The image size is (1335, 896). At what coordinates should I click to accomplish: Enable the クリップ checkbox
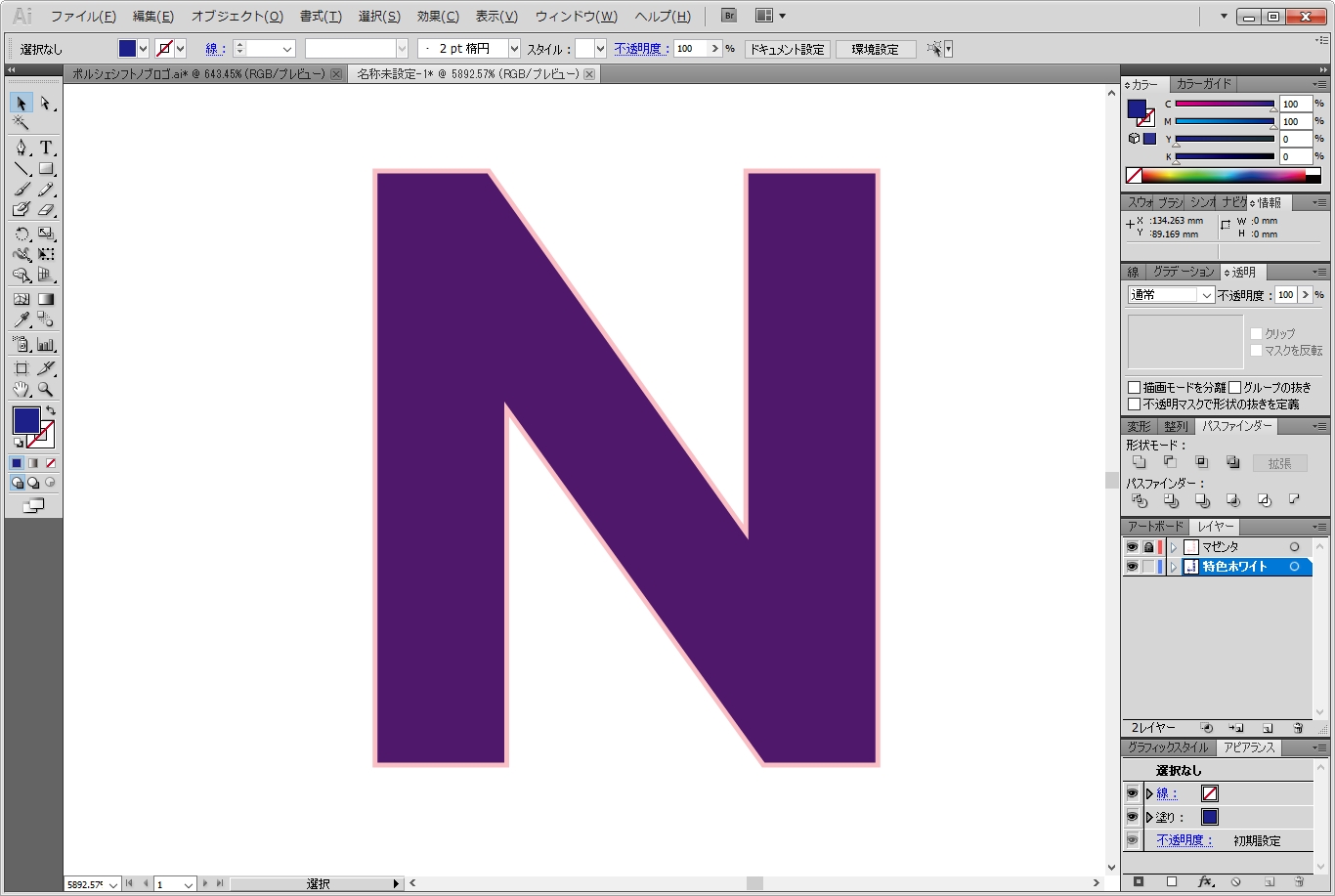[1257, 334]
